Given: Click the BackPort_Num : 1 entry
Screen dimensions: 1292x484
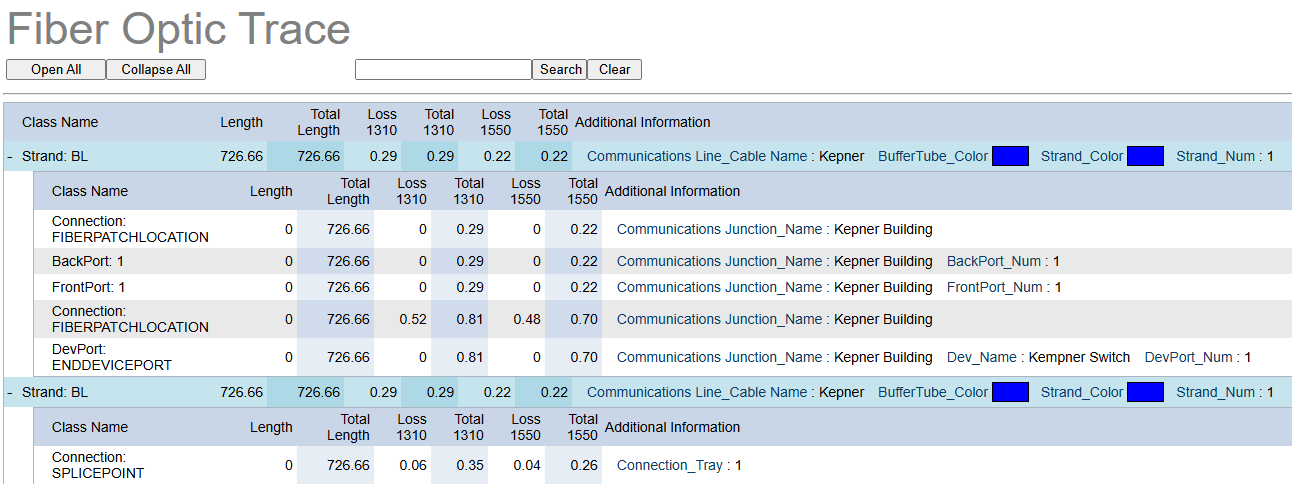Looking at the screenshot, I should point(1003,261).
